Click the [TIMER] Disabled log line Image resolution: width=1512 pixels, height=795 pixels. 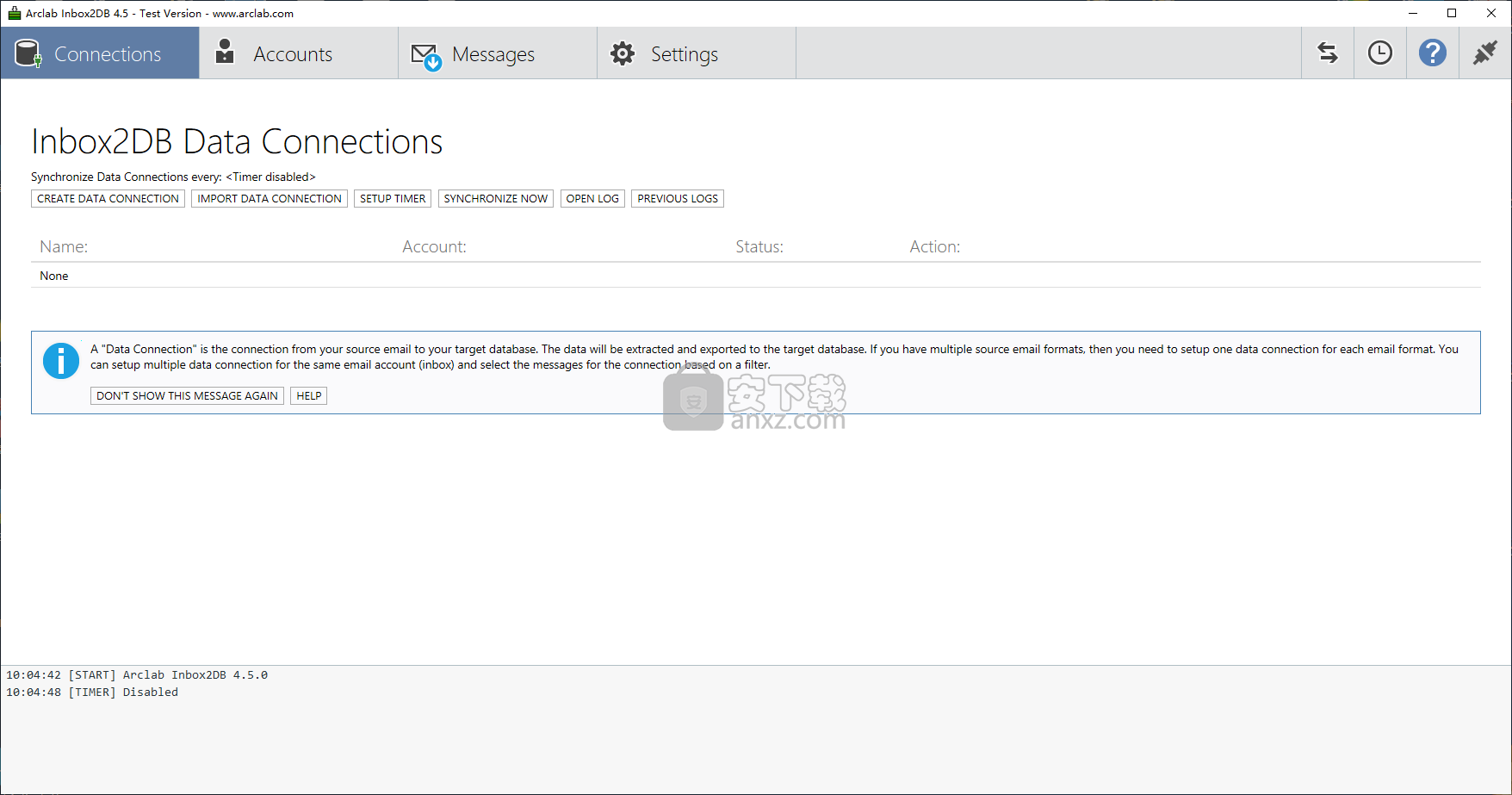(92, 693)
